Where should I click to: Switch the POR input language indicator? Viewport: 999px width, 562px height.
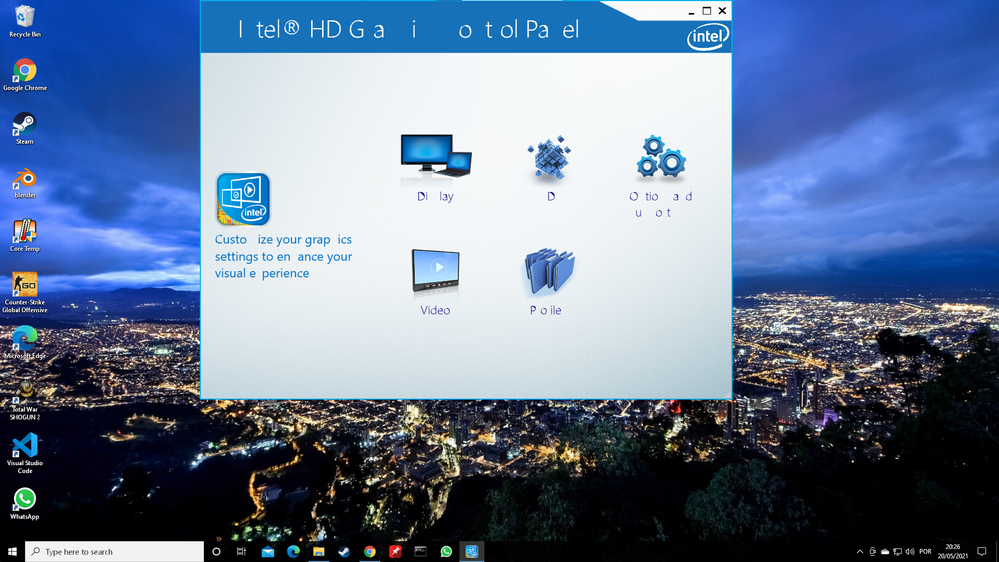tap(926, 551)
